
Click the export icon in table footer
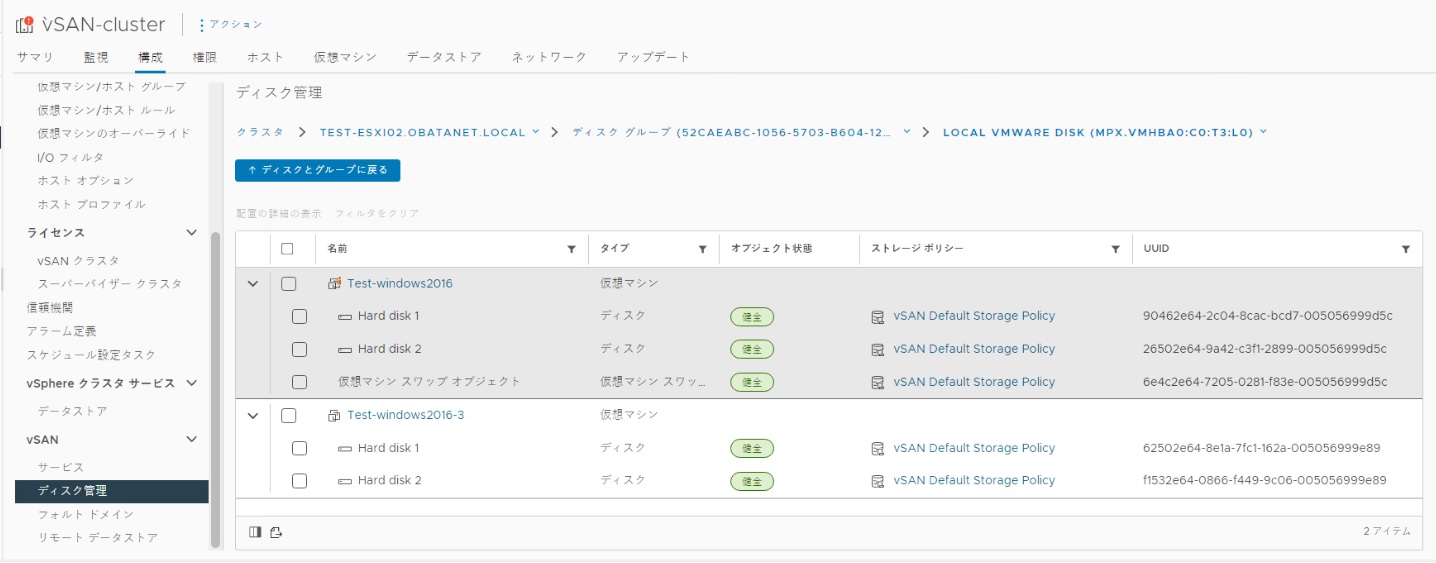[276, 532]
